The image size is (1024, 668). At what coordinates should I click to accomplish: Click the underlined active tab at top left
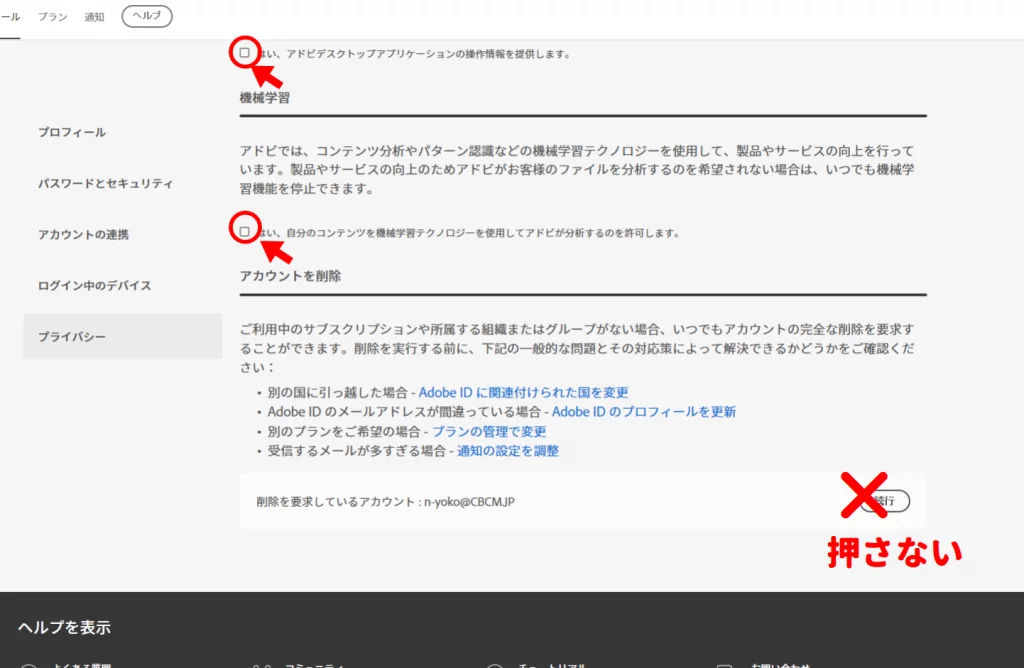click(9, 17)
